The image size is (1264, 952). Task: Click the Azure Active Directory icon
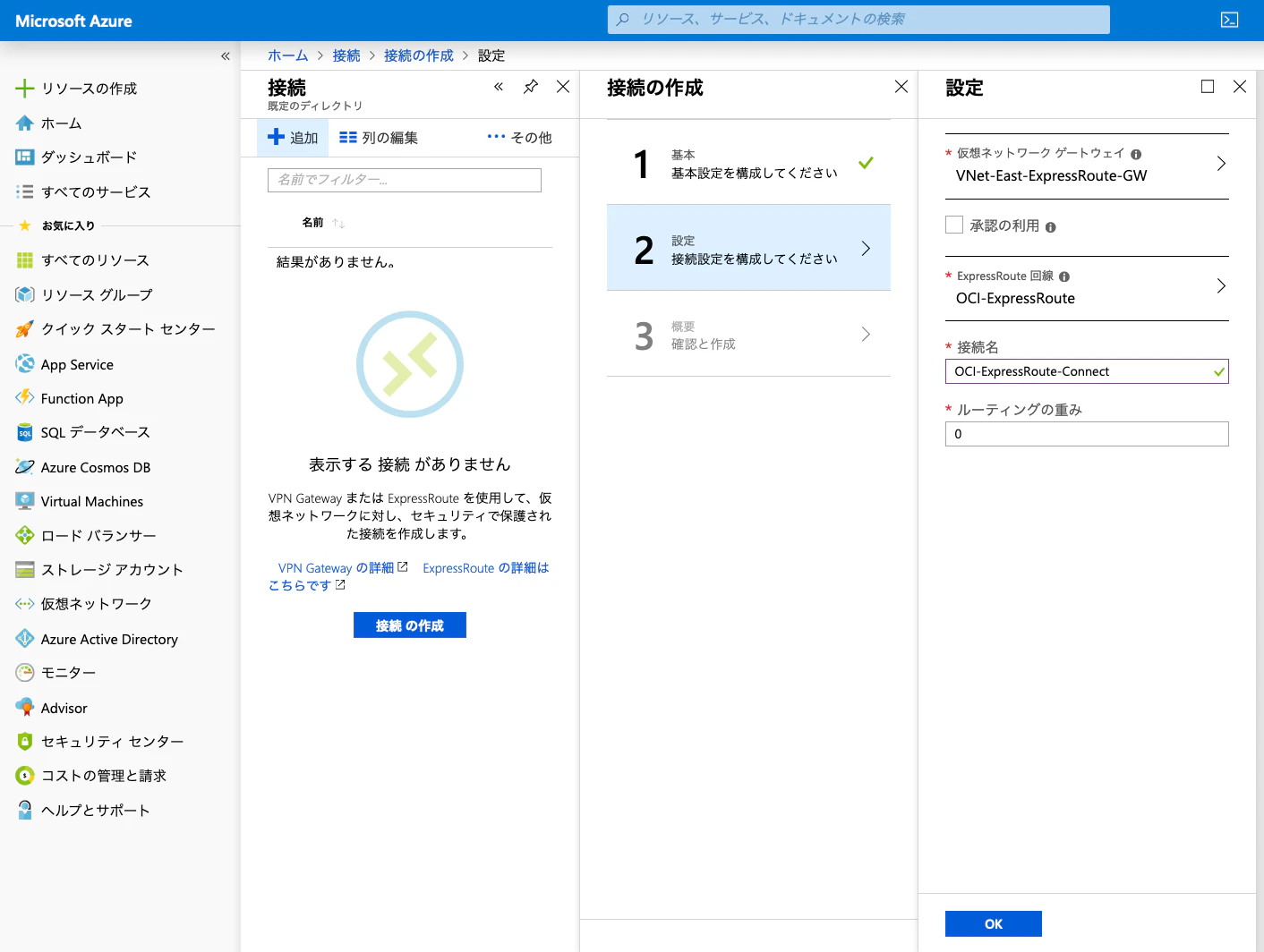pyautogui.click(x=25, y=639)
